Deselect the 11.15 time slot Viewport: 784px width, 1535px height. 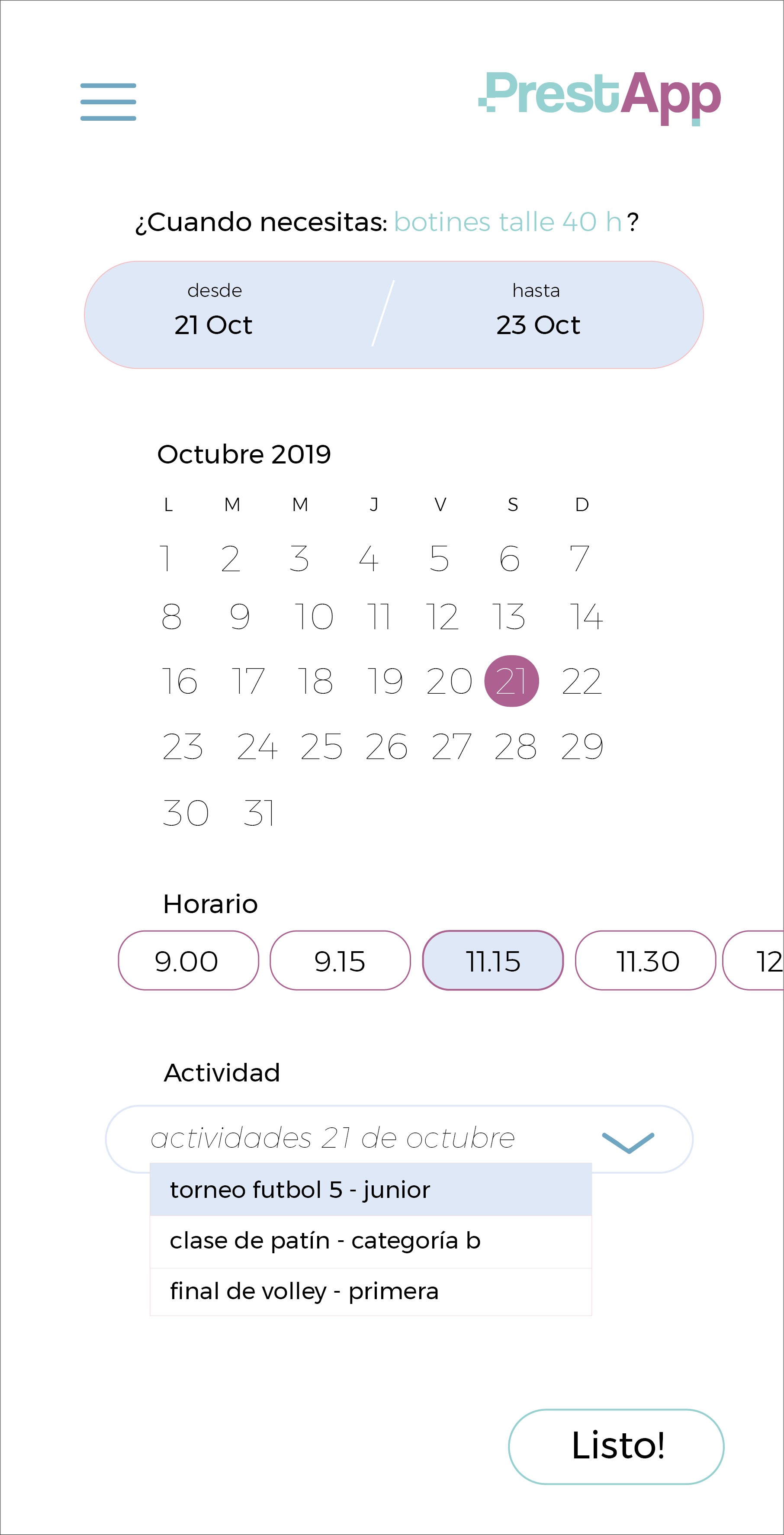click(493, 961)
